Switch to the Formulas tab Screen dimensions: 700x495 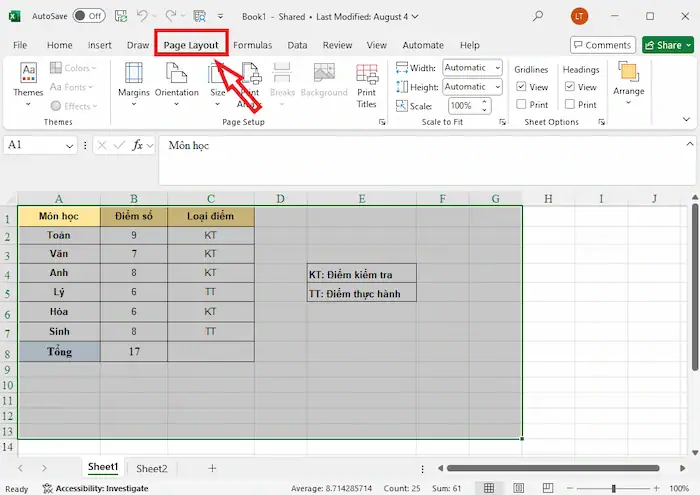pyautogui.click(x=252, y=45)
